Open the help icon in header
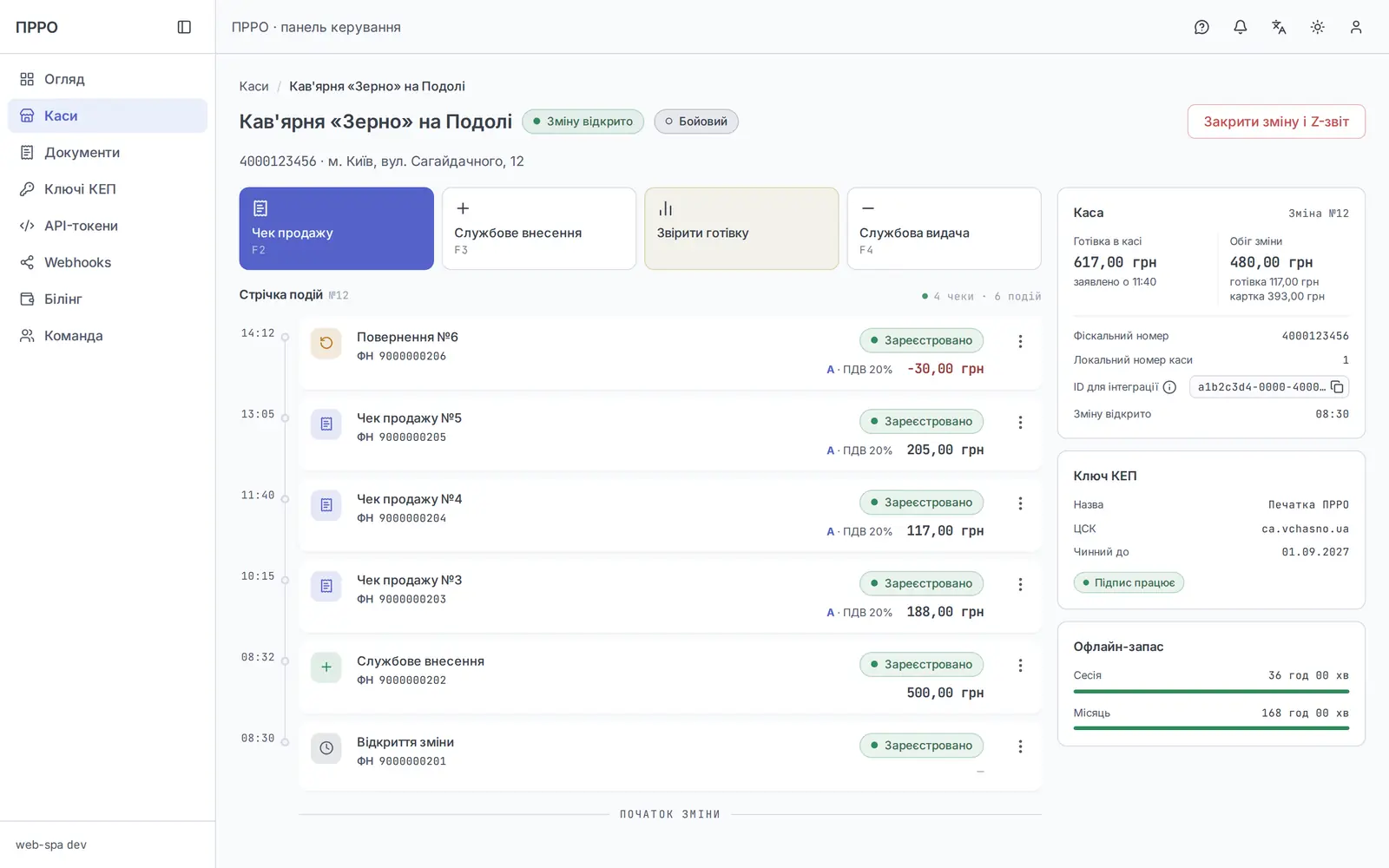1389x868 pixels. pyautogui.click(x=1201, y=27)
